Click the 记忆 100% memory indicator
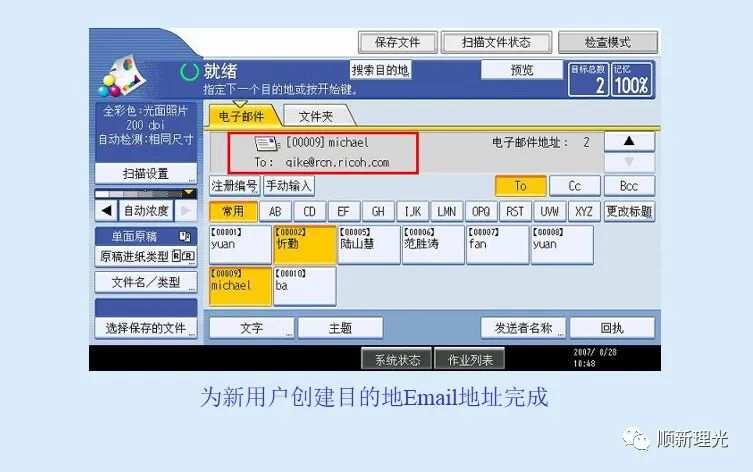Viewport: 753px width, 472px height. (632, 80)
